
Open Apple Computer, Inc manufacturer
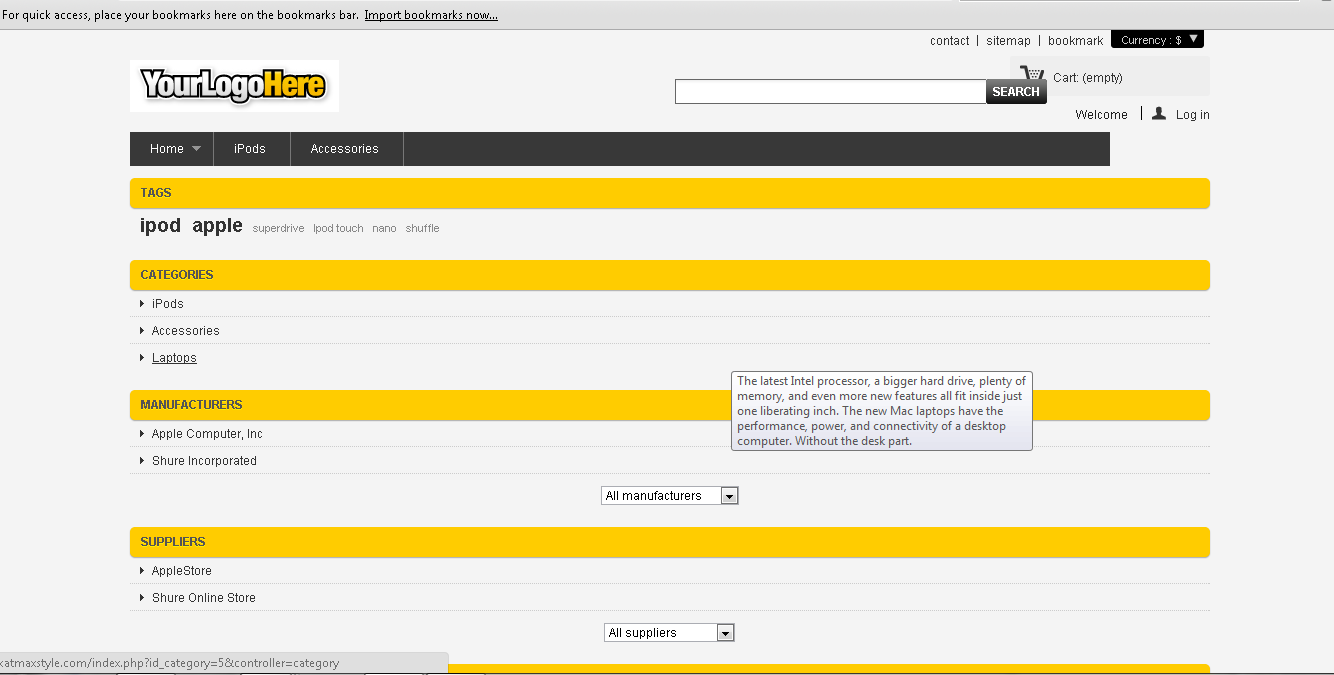[207, 434]
